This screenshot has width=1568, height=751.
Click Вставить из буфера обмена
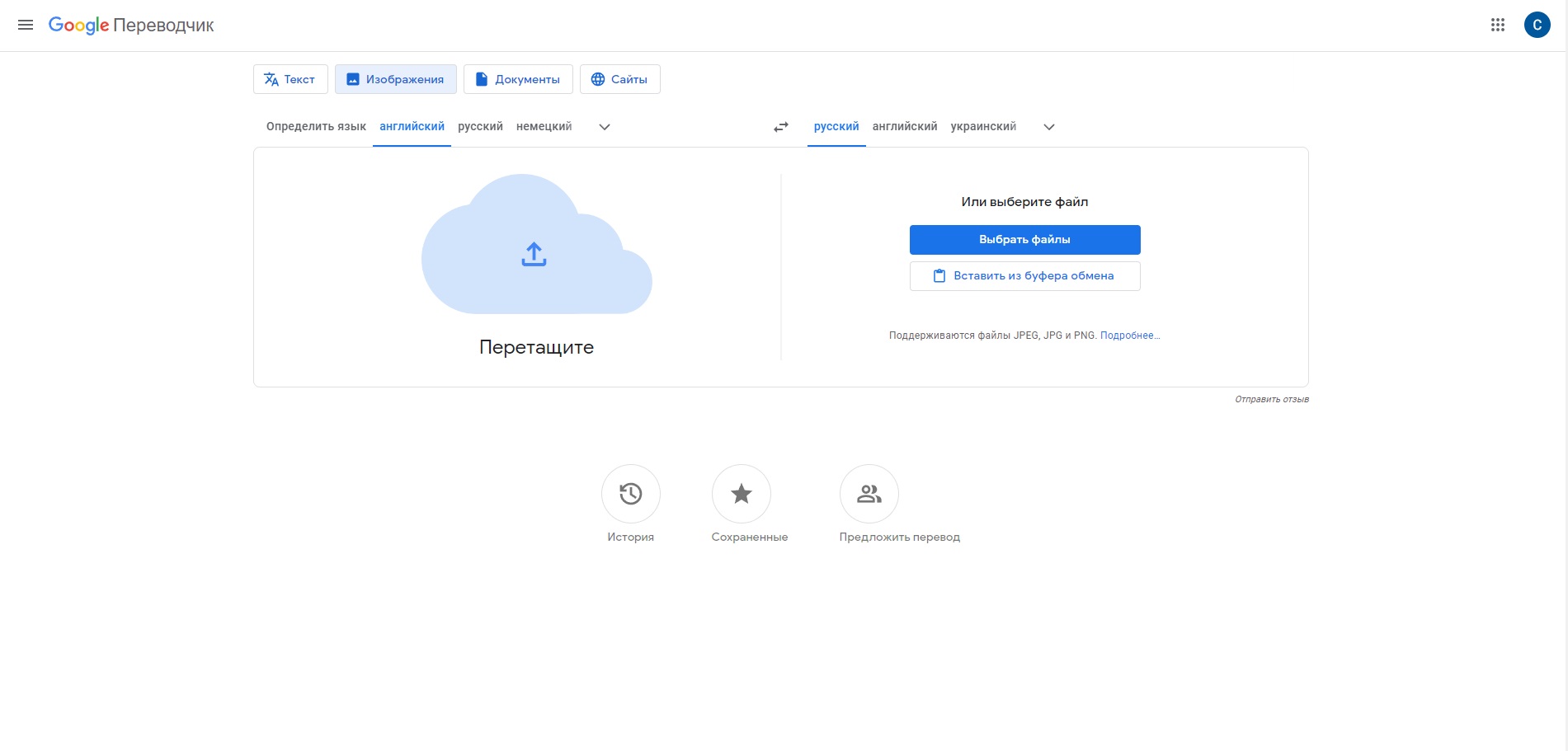[x=1024, y=276]
